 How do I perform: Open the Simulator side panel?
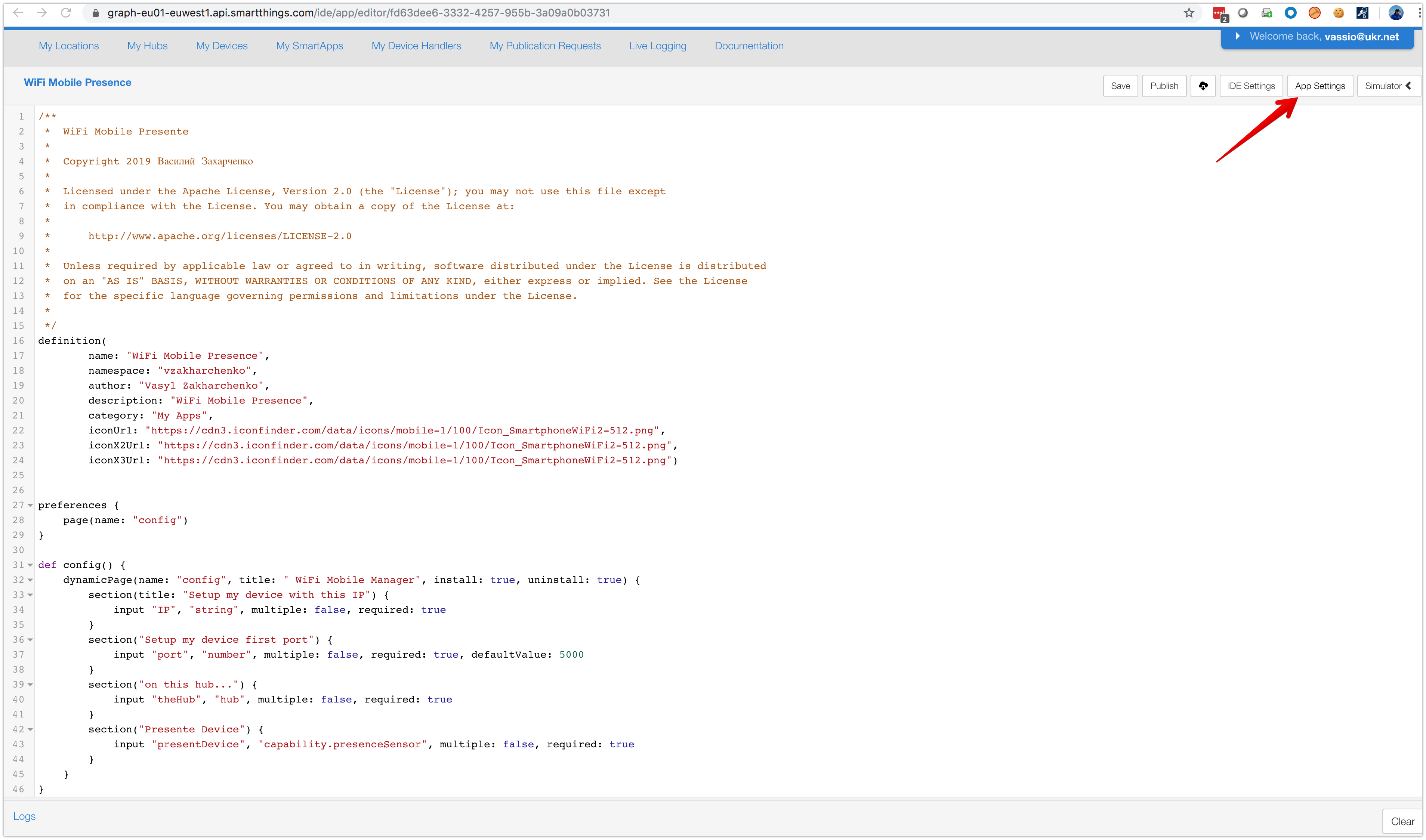tap(1388, 86)
